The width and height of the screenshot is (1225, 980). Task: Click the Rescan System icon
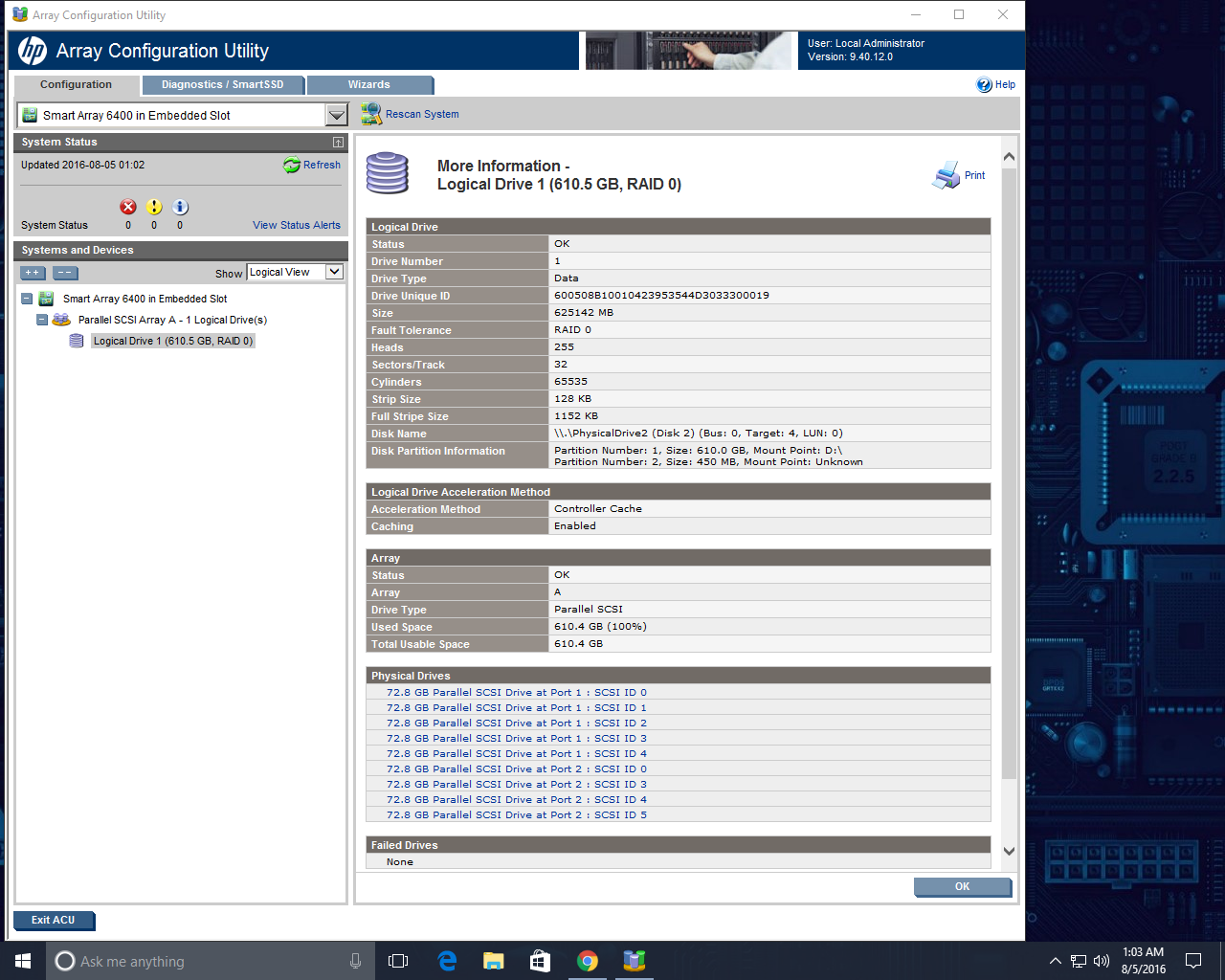[x=371, y=115]
